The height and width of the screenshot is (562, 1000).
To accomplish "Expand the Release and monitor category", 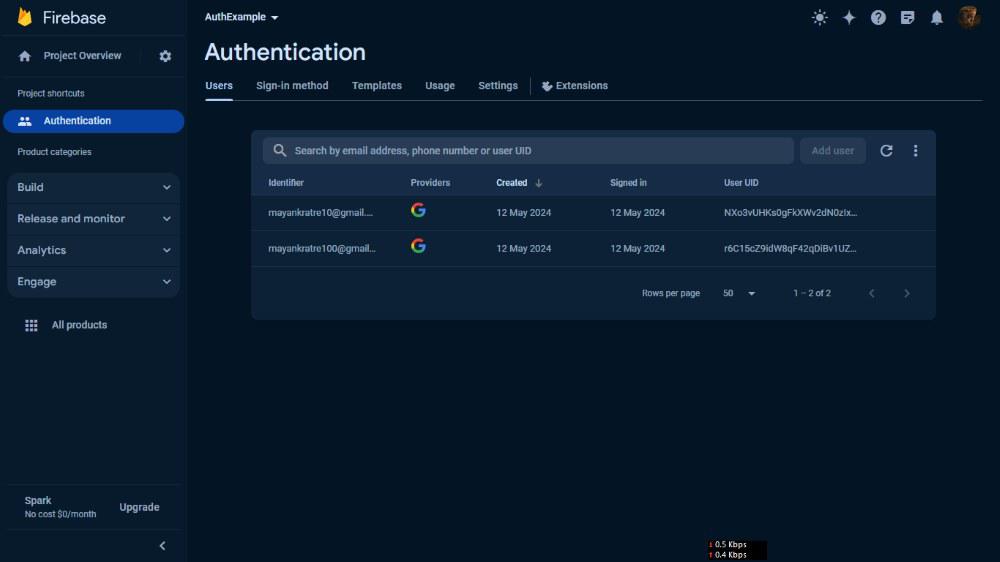I will point(94,219).
